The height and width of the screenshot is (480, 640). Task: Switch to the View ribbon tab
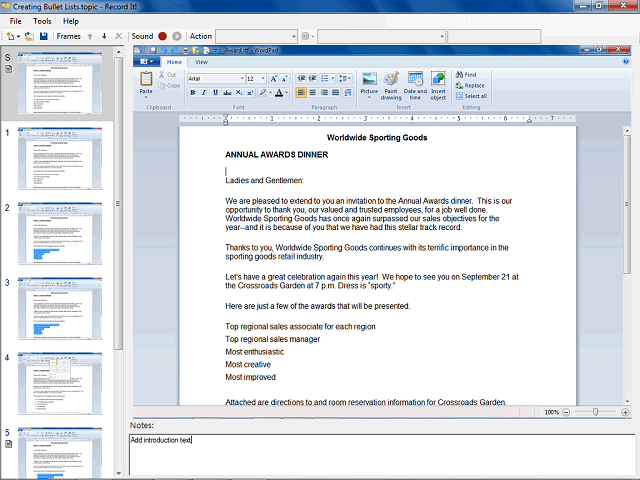[x=201, y=62]
